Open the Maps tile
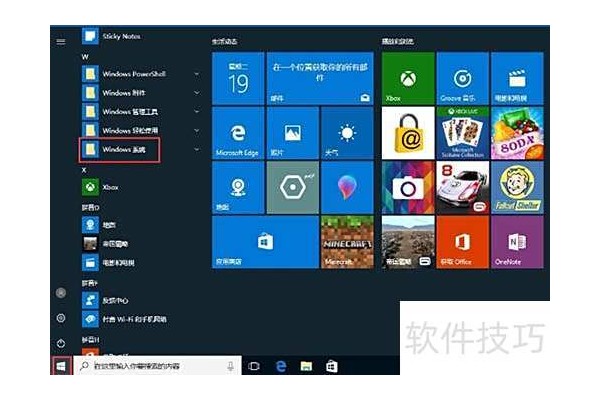The width and height of the screenshot is (600, 400). (238, 188)
